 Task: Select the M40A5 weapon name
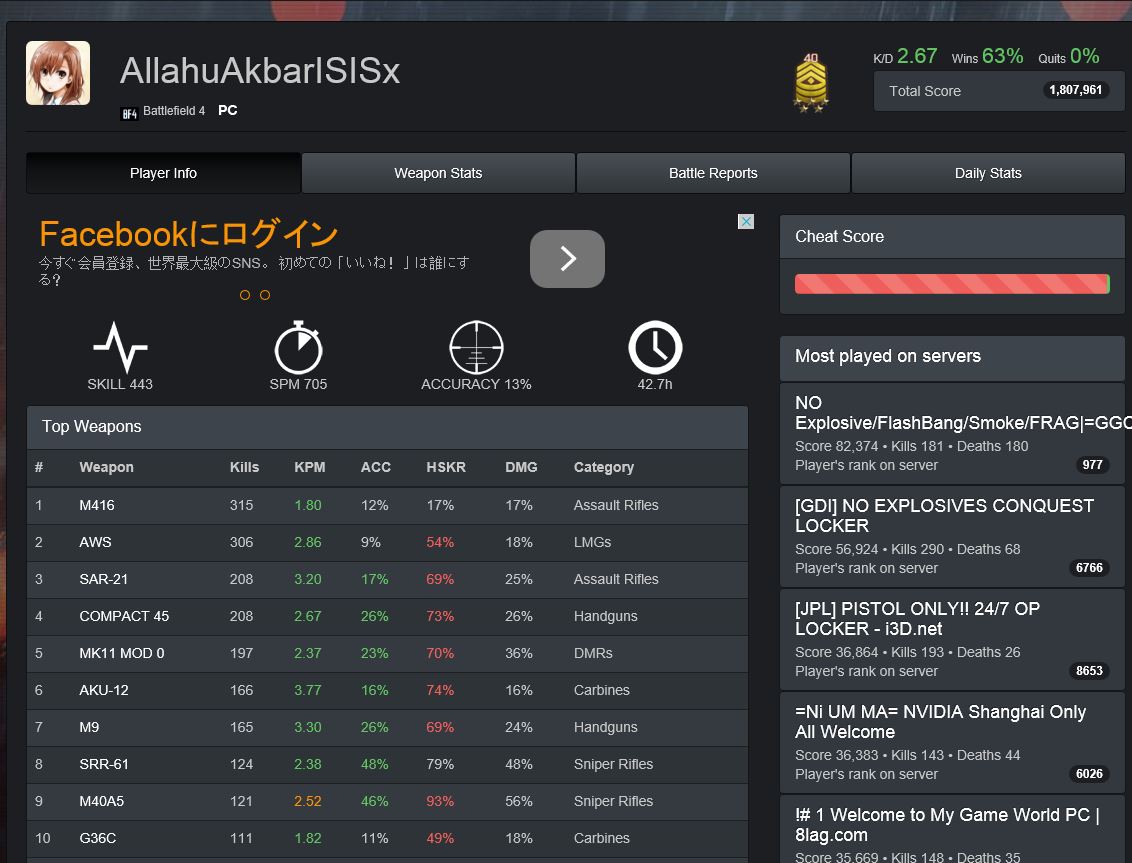click(x=101, y=801)
